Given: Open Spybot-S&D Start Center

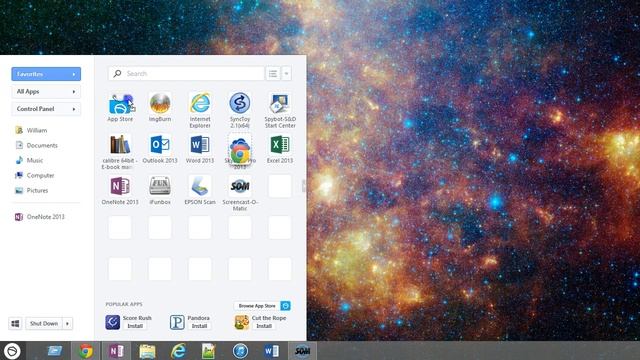Looking at the screenshot, I should (x=280, y=104).
